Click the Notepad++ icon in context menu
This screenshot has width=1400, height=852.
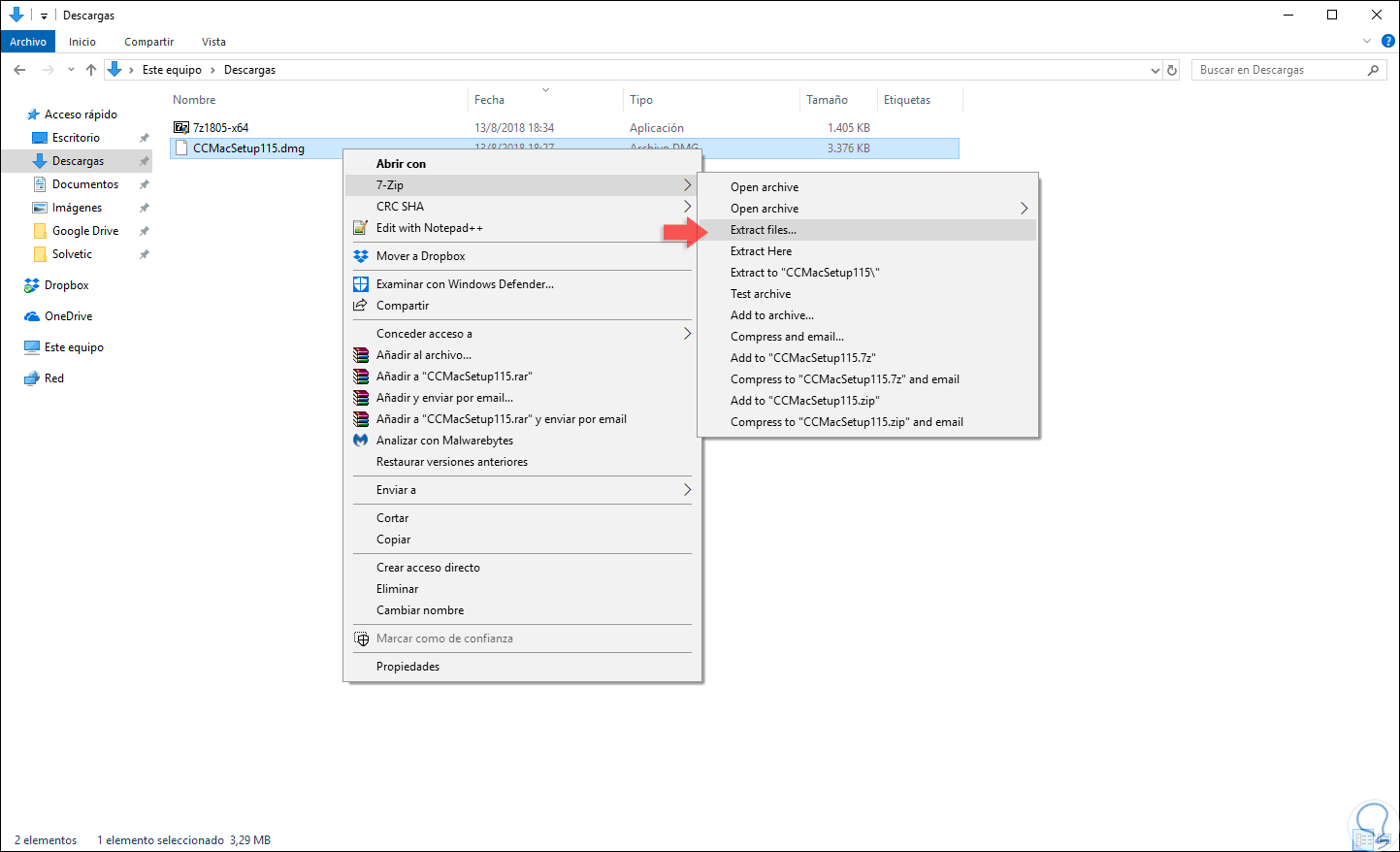tap(361, 228)
